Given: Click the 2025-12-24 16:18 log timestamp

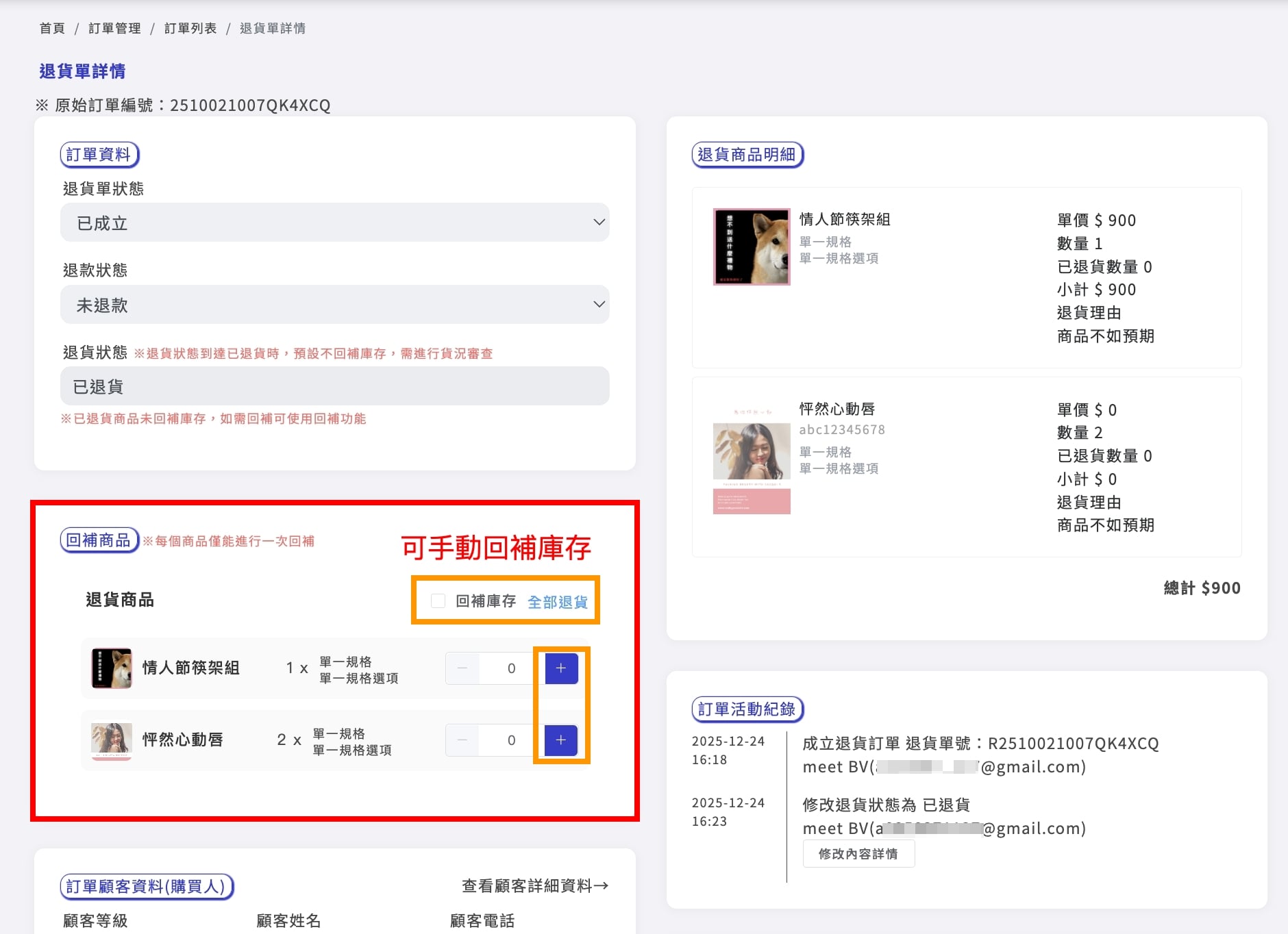Looking at the screenshot, I should click(728, 750).
